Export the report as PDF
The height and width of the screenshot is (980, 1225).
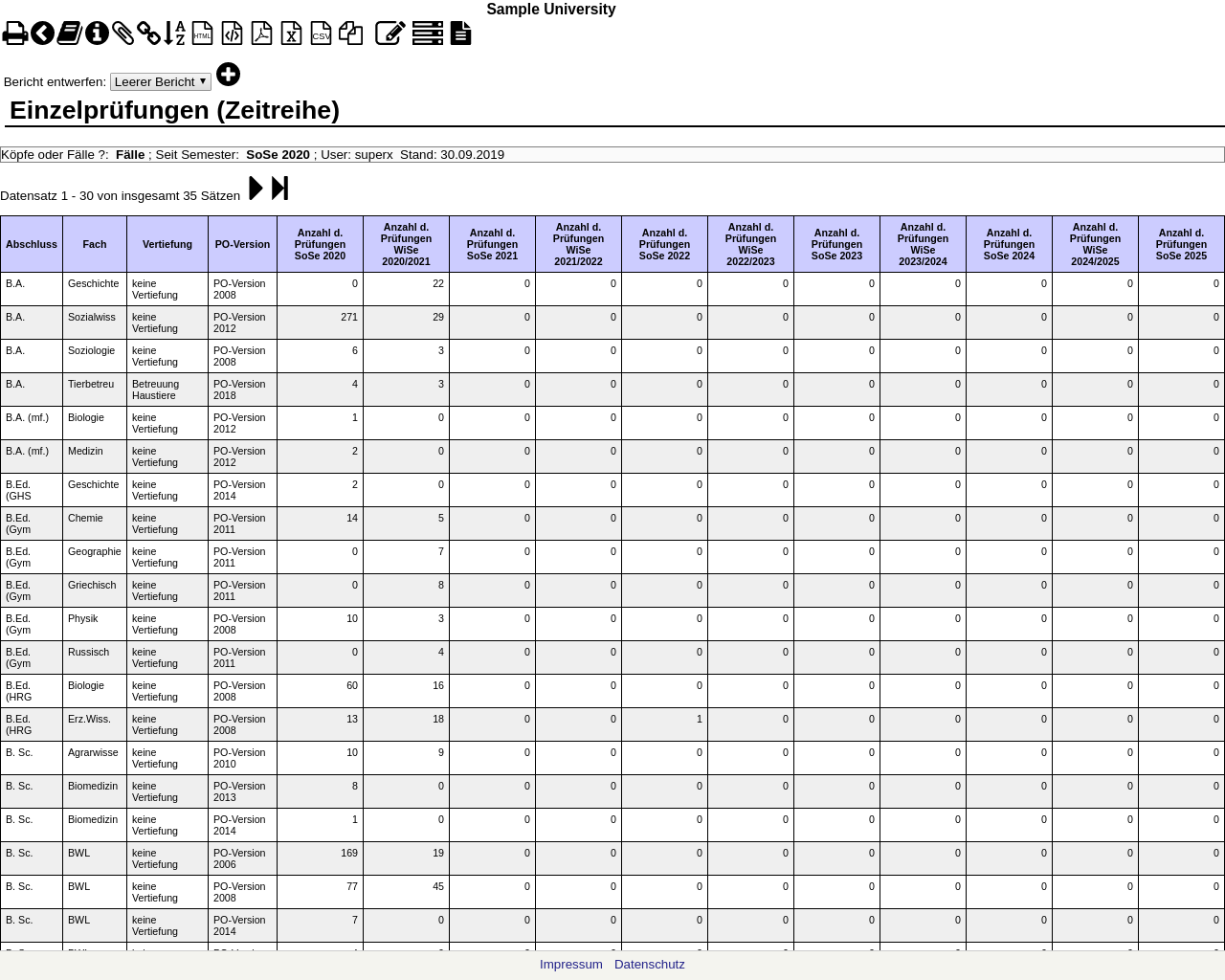(x=261, y=34)
